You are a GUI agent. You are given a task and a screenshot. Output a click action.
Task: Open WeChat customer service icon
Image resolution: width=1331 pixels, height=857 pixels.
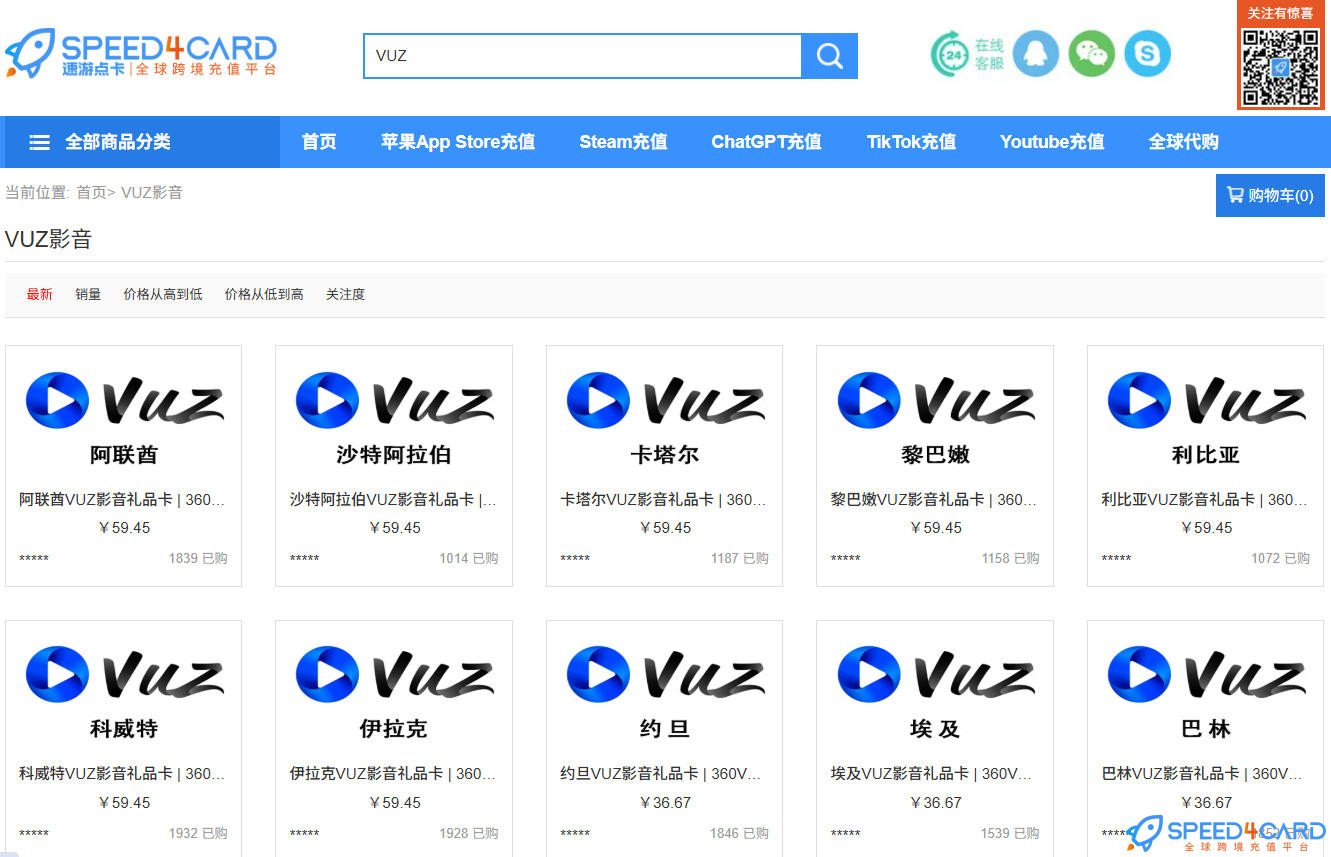[1091, 54]
